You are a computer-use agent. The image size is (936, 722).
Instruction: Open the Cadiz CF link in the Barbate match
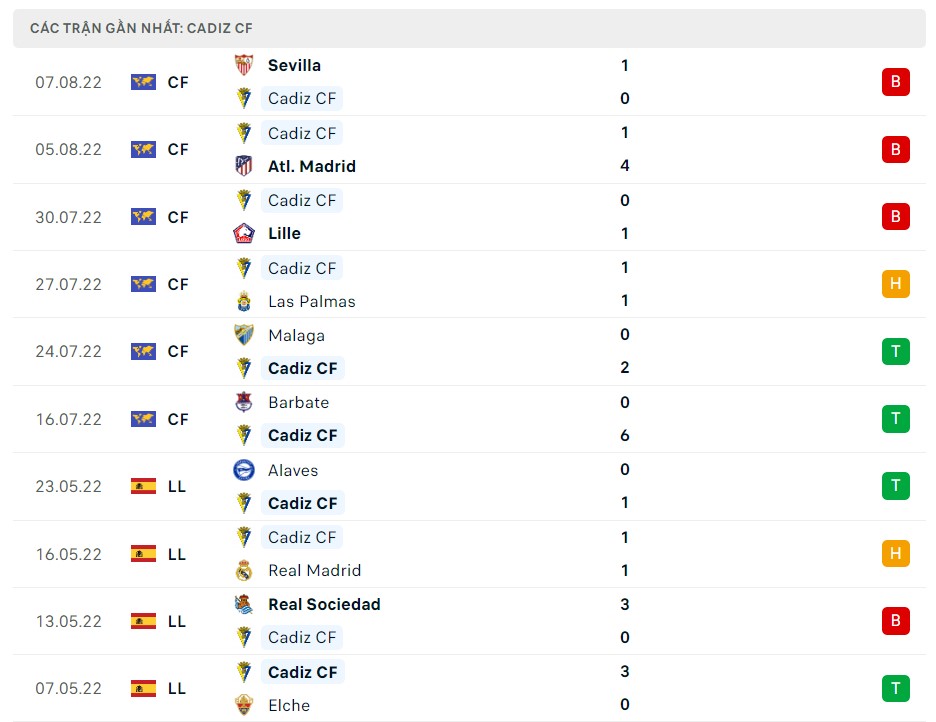[x=303, y=435]
